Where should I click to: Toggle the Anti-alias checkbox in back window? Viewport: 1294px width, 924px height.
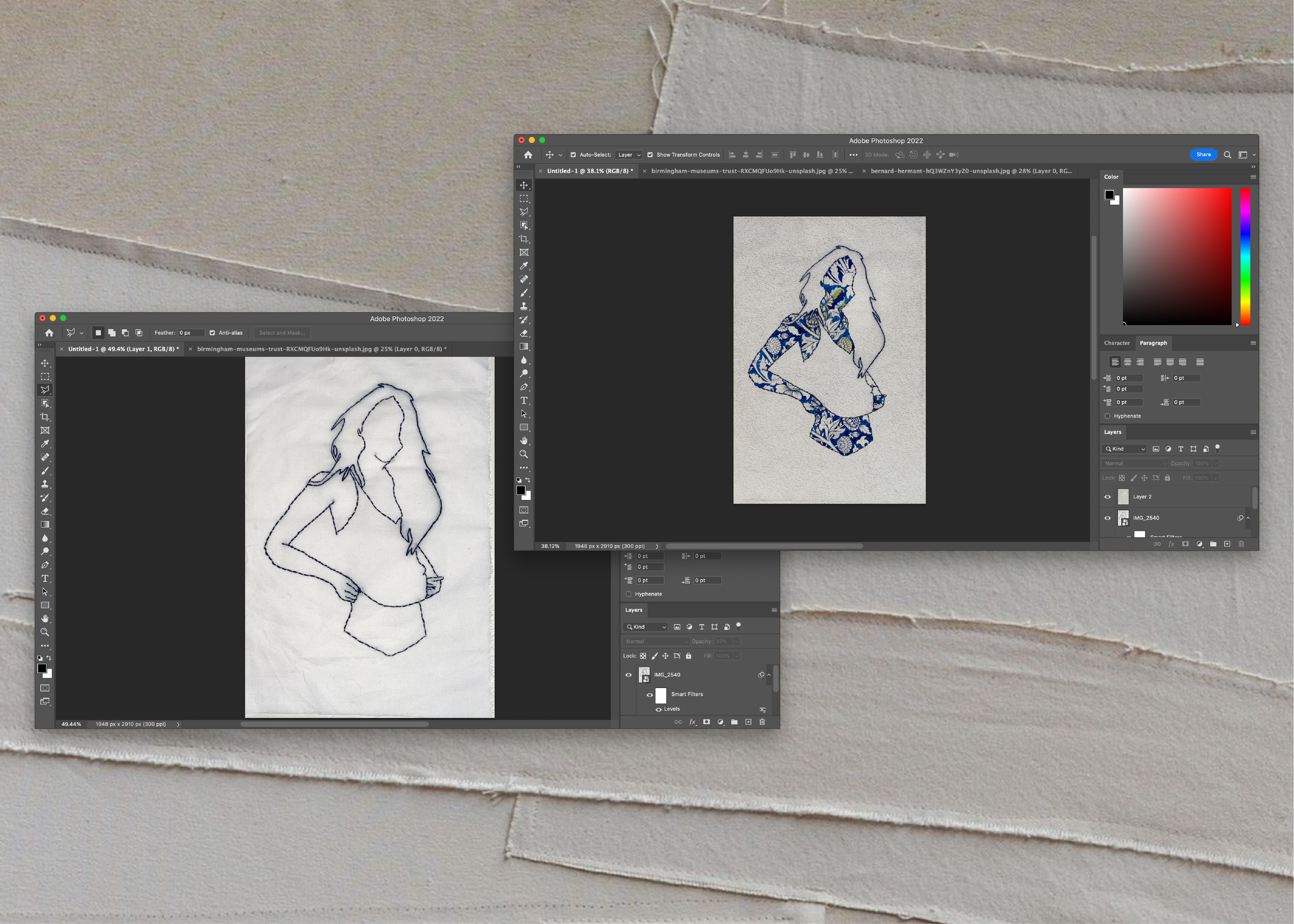click(x=212, y=333)
